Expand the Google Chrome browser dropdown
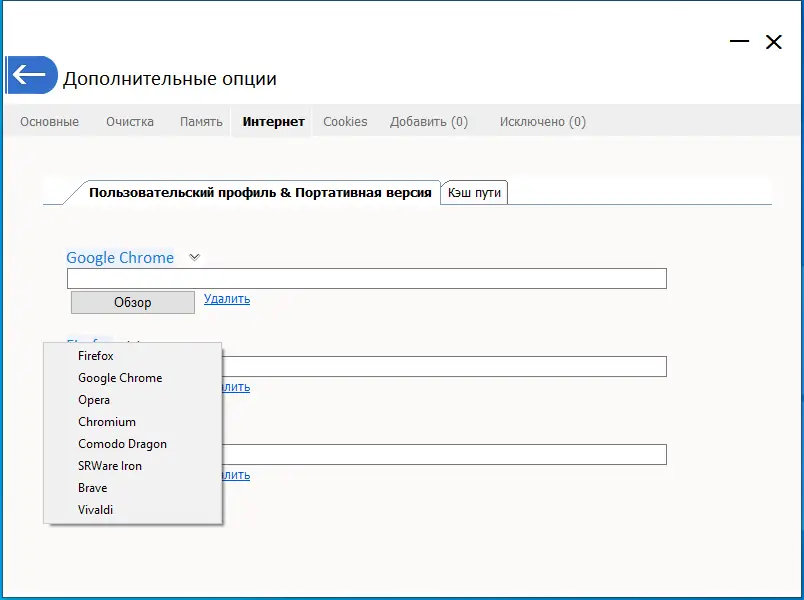 click(x=195, y=257)
